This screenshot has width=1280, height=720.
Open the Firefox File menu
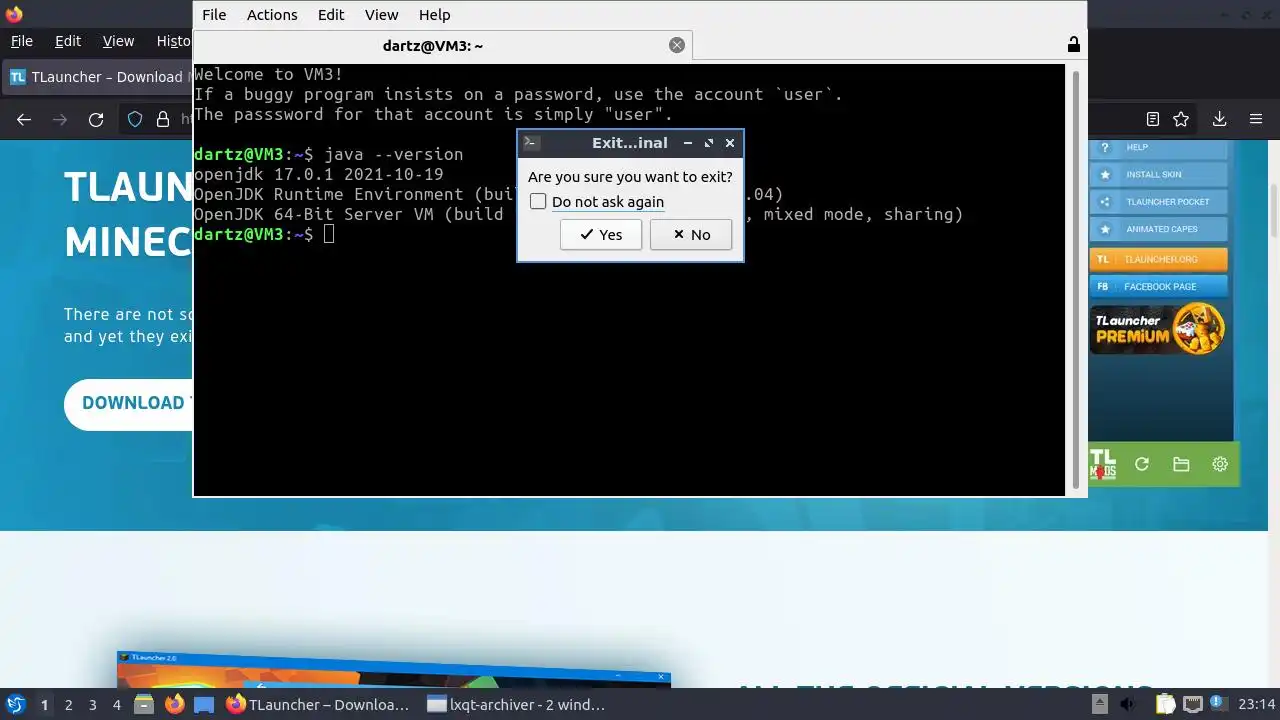pos(22,41)
